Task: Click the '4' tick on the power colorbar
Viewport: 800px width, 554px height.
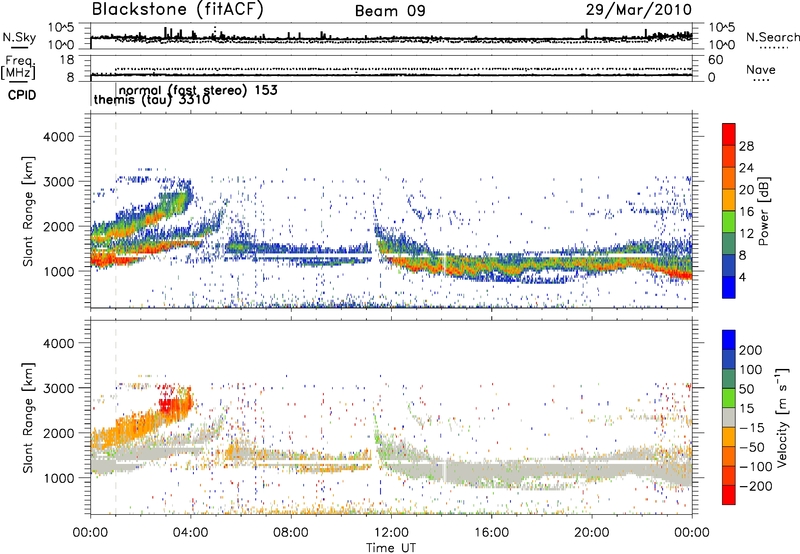Action: point(742,277)
